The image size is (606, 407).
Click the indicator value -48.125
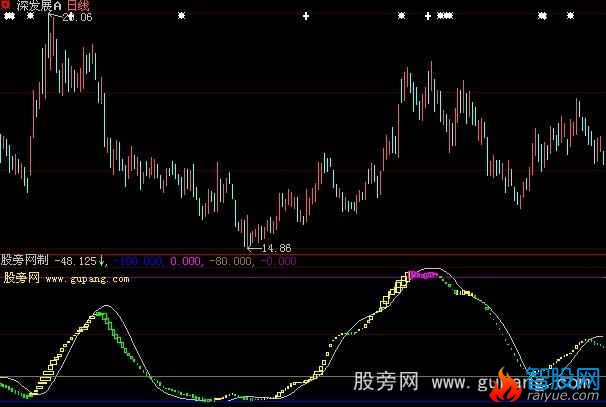(x=75, y=261)
